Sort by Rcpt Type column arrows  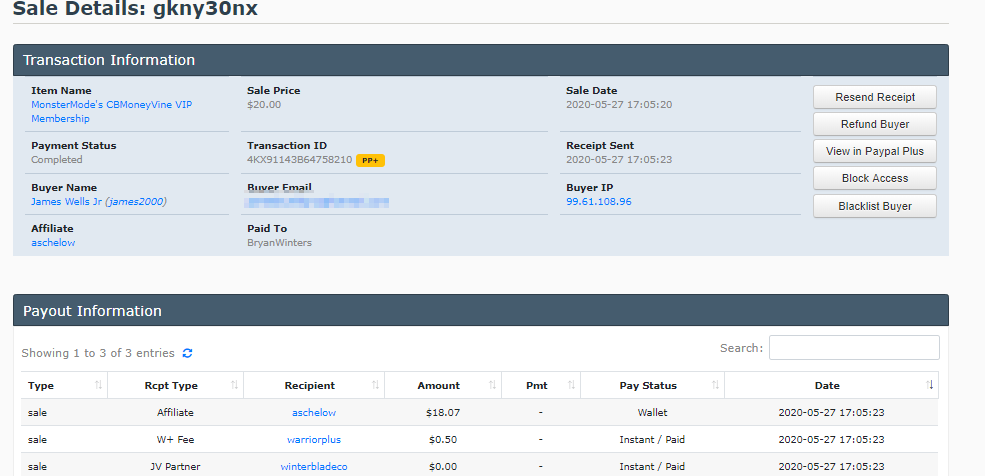coord(234,385)
